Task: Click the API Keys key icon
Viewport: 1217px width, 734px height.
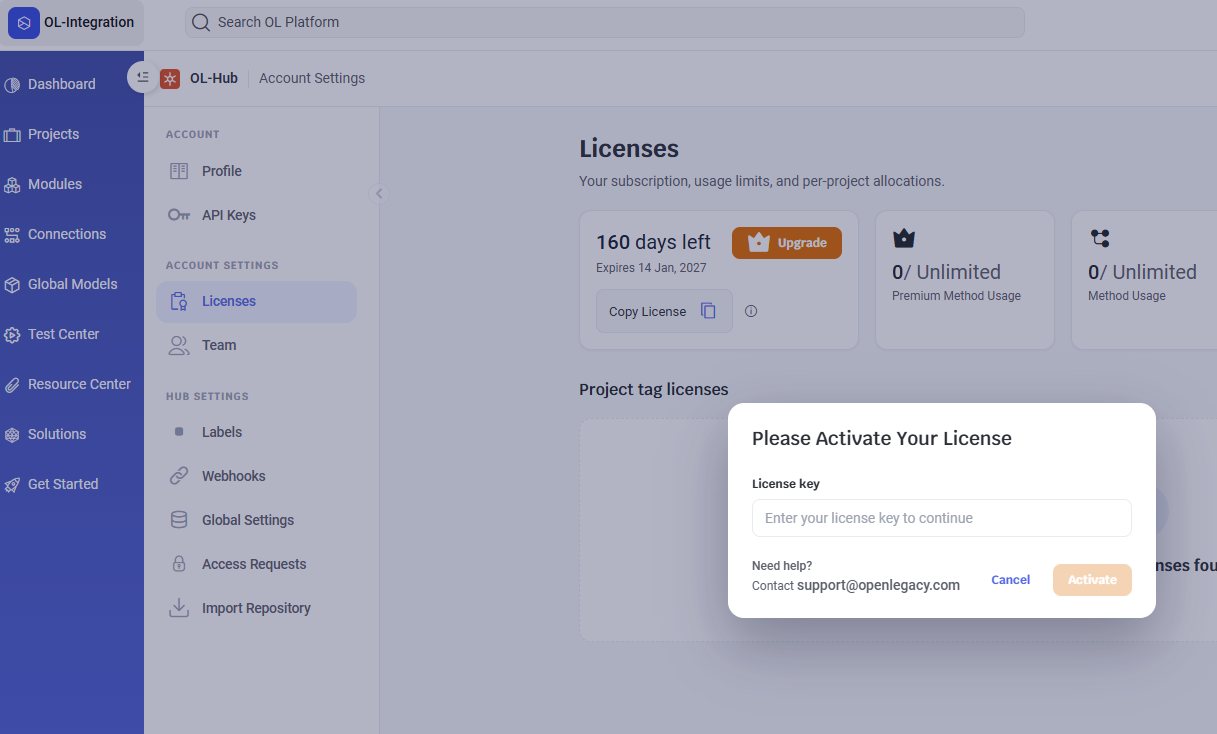Action: point(179,215)
